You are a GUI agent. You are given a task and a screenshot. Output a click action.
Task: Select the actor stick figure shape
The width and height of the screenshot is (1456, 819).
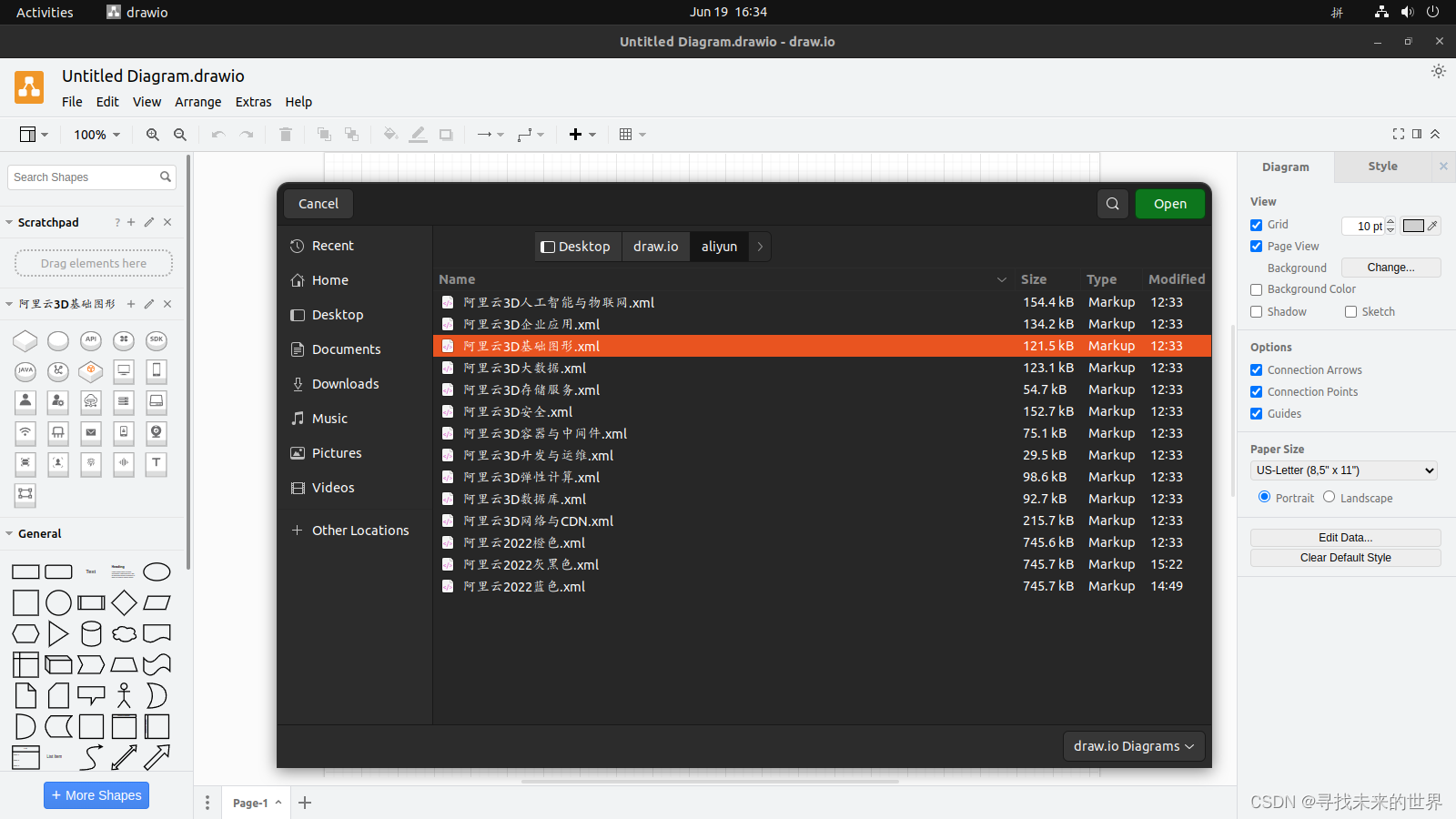(124, 695)
